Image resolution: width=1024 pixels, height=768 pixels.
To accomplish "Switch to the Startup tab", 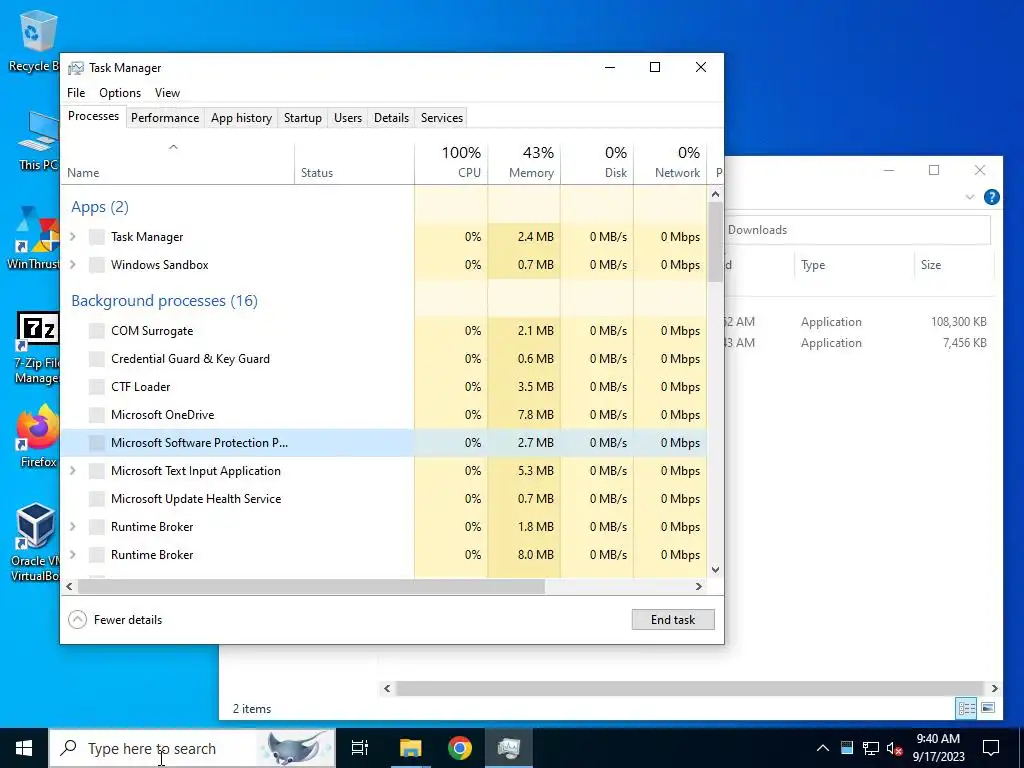I will (302, 118).
